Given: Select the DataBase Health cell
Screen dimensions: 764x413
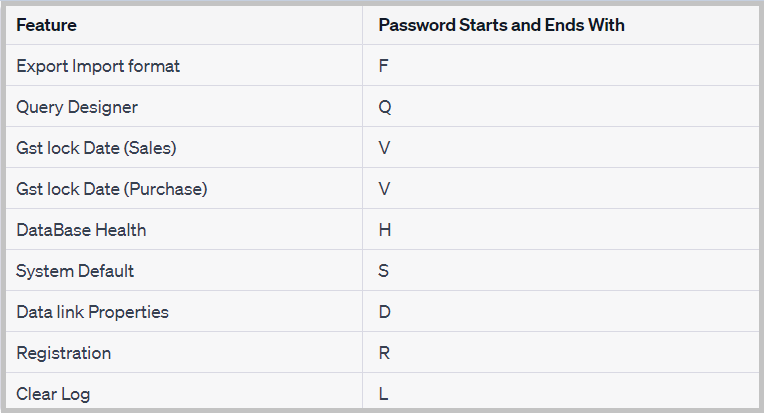Looking at the screenshot, I should (81, 229).
